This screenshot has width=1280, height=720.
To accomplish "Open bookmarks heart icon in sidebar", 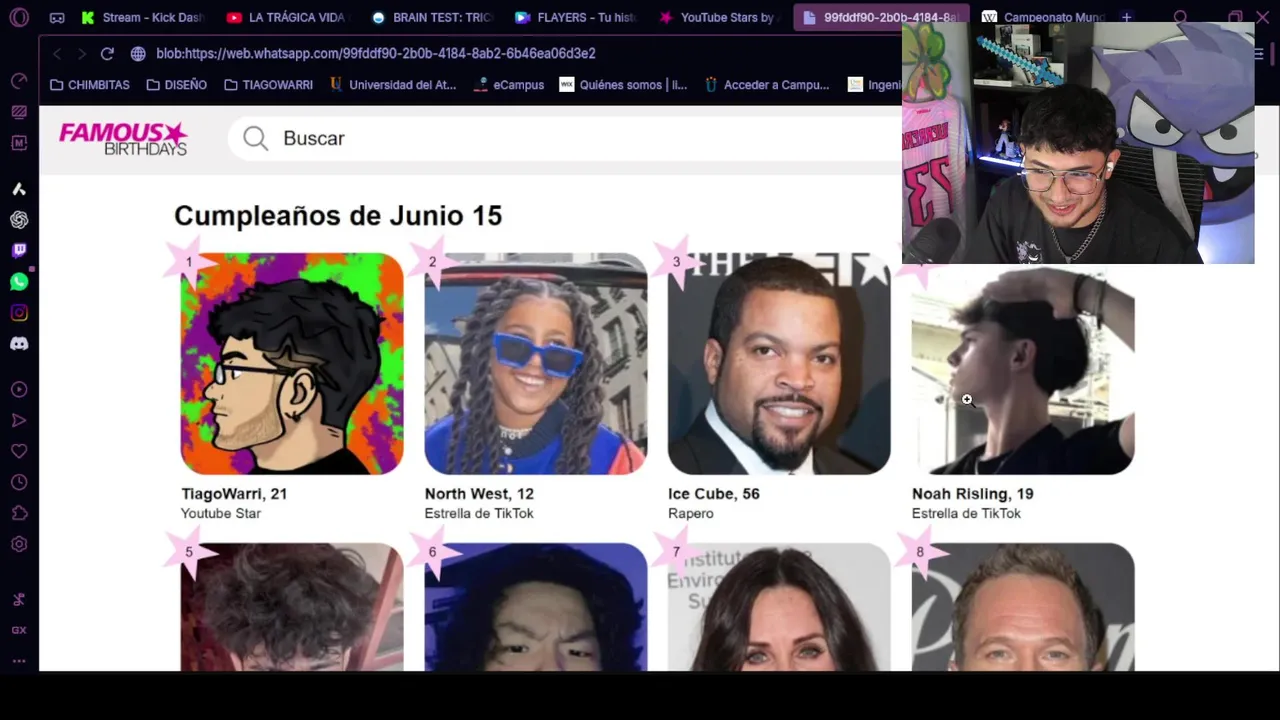I will point(19,452).
